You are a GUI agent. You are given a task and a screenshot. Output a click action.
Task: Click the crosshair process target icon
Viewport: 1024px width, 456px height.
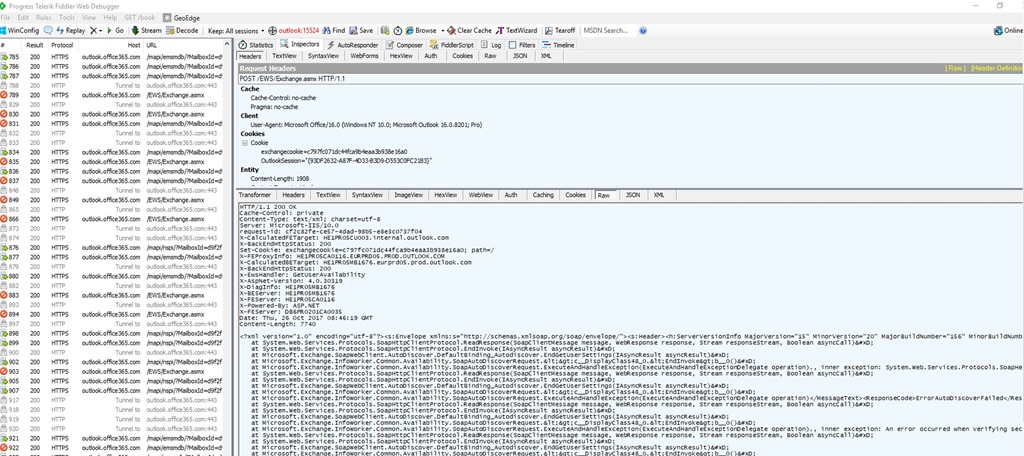pyautogui.click(x=272, y=31)
